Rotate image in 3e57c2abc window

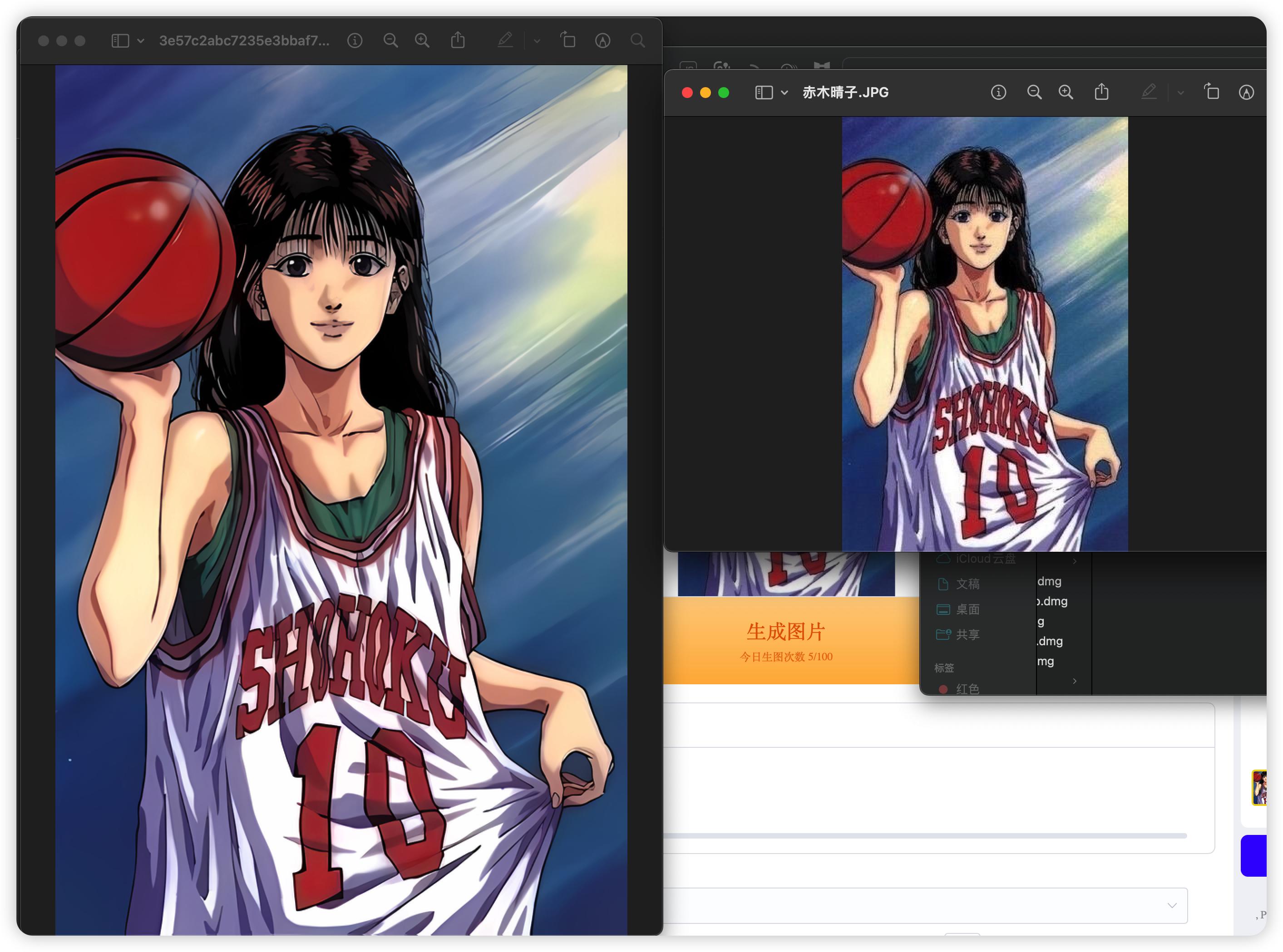(568, 40)
